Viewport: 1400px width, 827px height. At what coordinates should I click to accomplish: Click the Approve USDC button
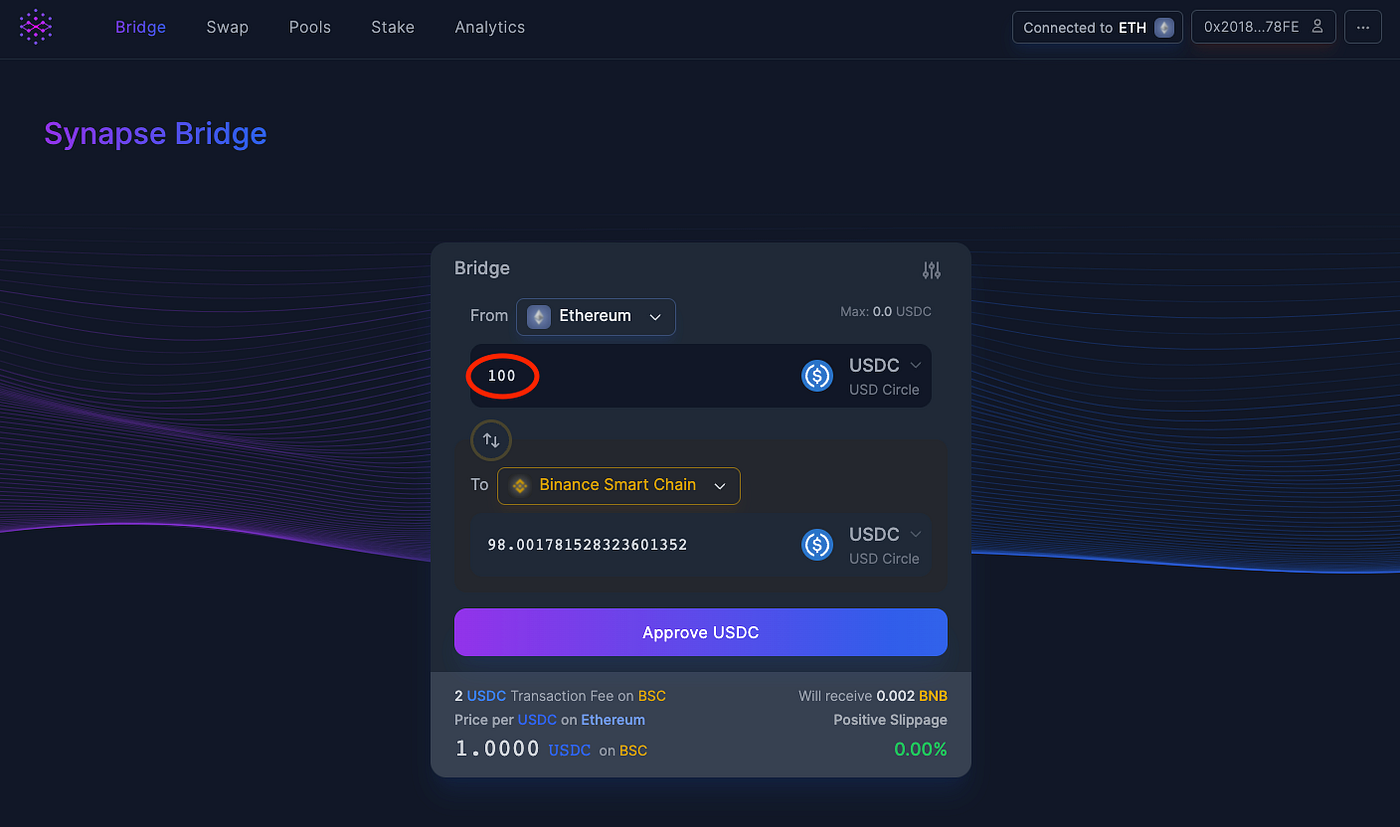701,632
